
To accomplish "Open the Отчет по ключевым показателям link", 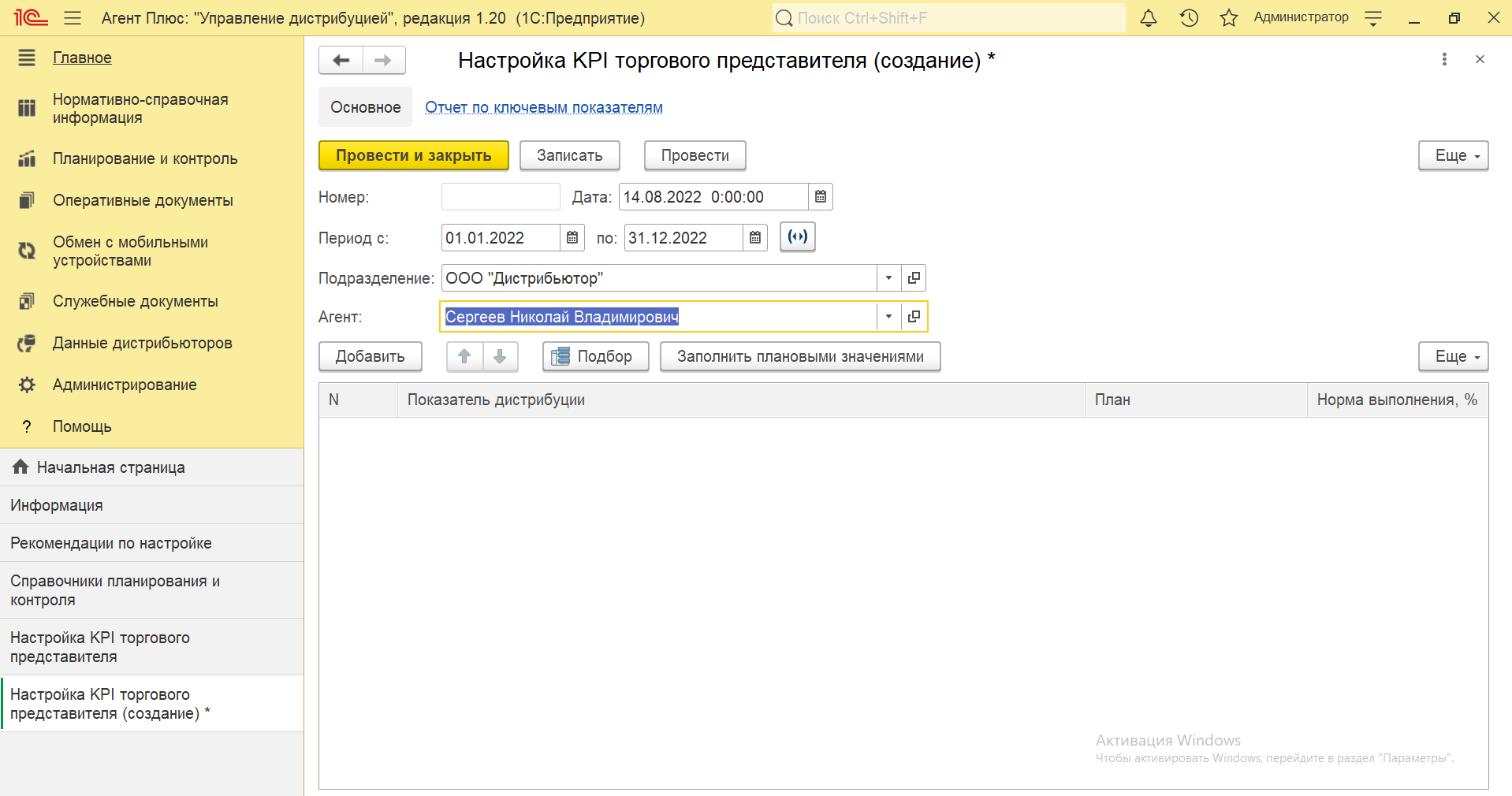I will 544,107.
